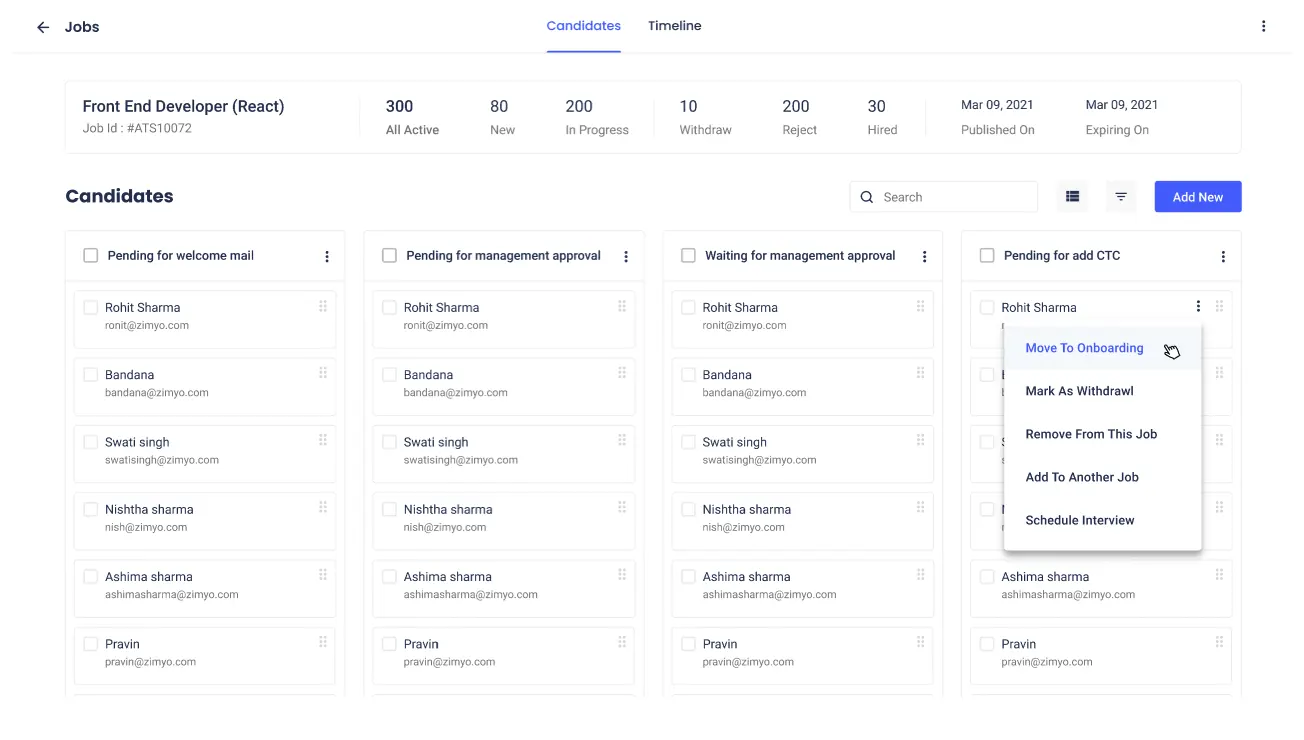Switch to the Timeline tab

click(x=675, y=26)
